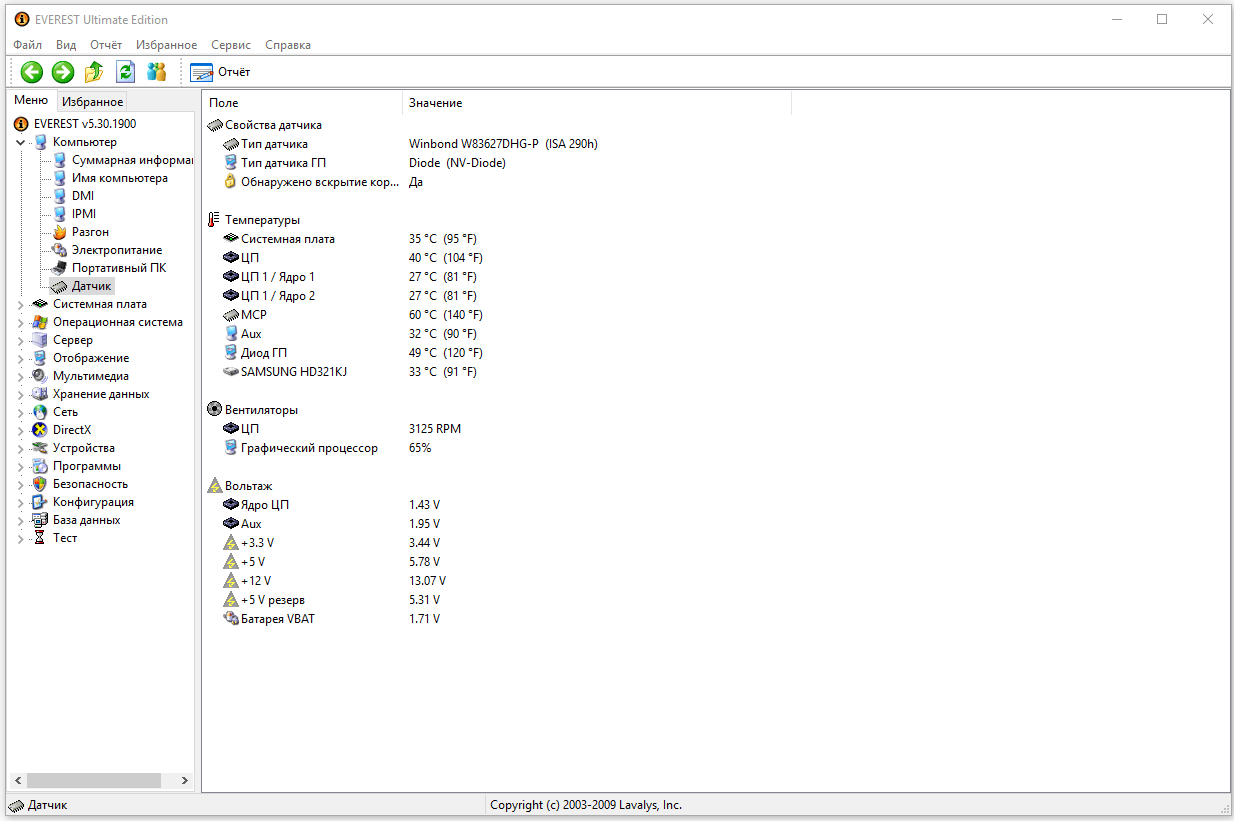Image resolution: width=1234 pixels, height=821 pixels.
Task: Open the Избранное menu in menu bar
Action: tap(167, 45)
